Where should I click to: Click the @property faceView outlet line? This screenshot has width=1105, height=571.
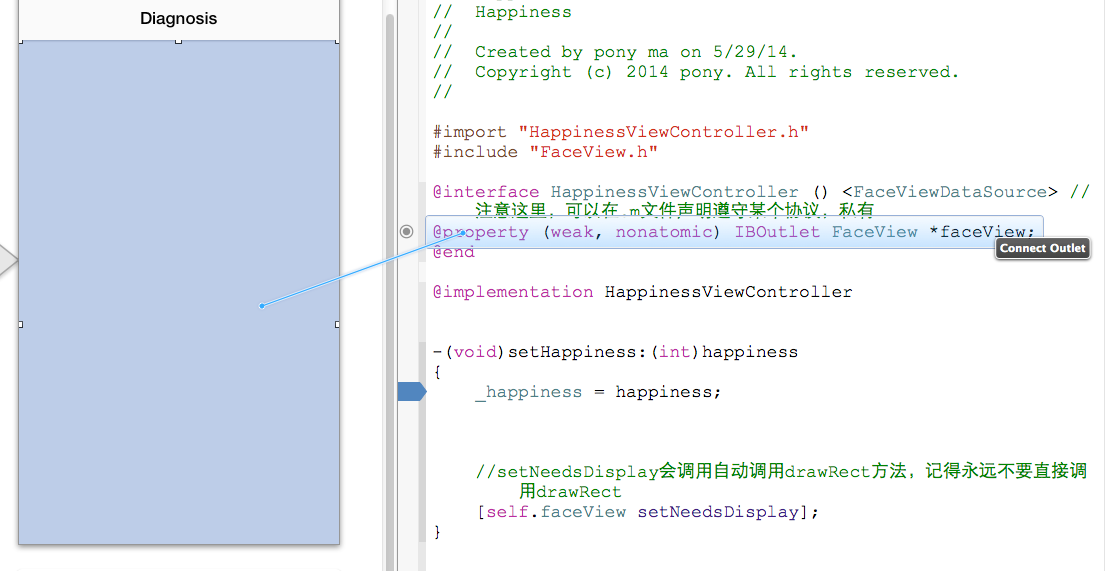click(734, 232)
